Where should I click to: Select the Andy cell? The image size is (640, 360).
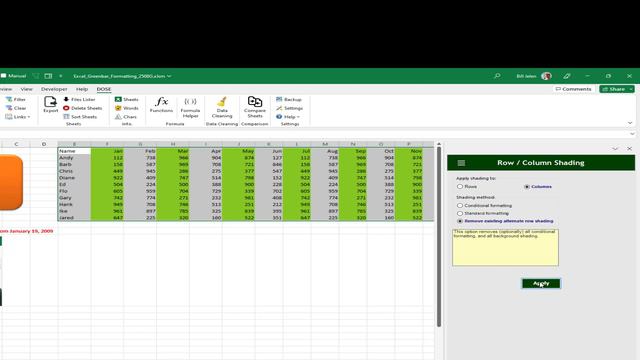point(74,158)
